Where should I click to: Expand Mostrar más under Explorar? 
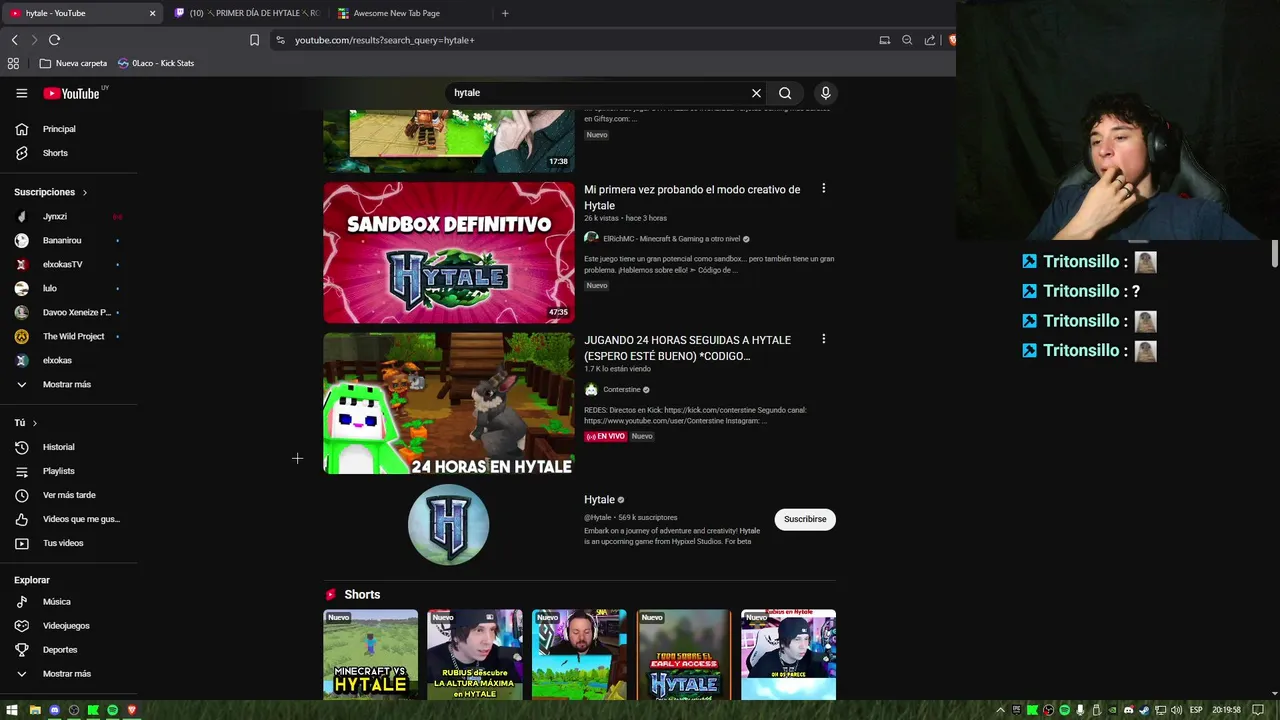click(68, 674)
